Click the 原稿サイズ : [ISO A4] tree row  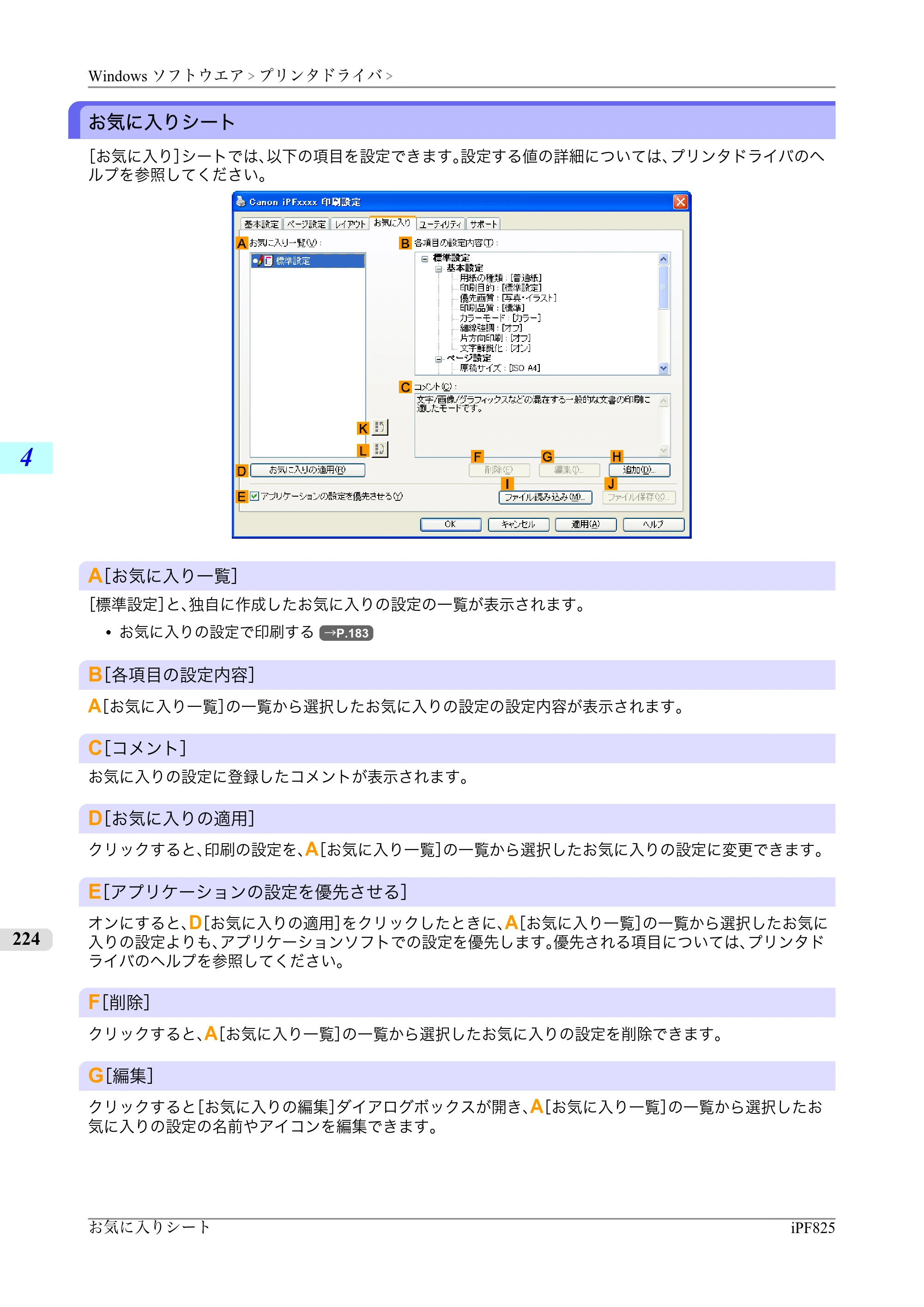tap(500, 368)
